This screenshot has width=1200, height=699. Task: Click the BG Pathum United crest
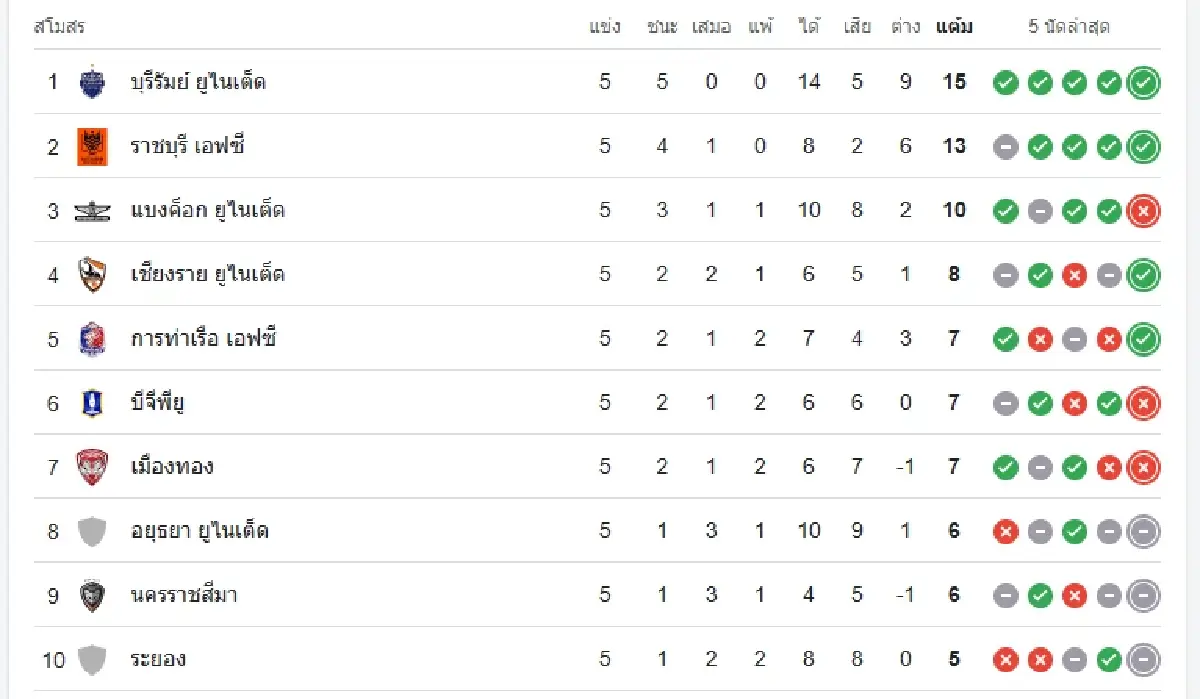tap(92, 402)
